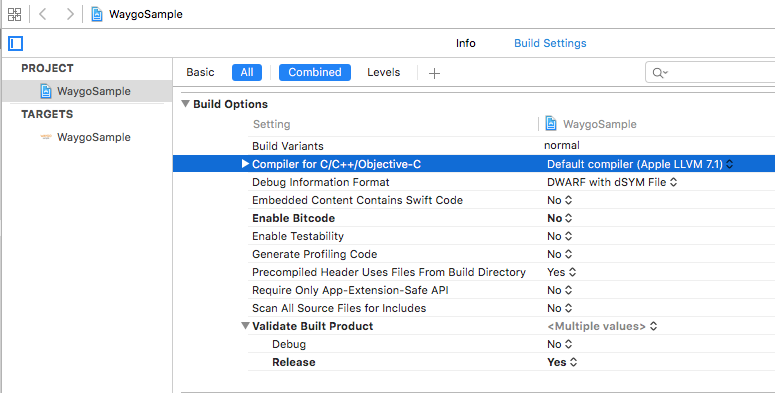Show Basic build settings
Viewport: 775px width, 393px height.
[200, 72]
